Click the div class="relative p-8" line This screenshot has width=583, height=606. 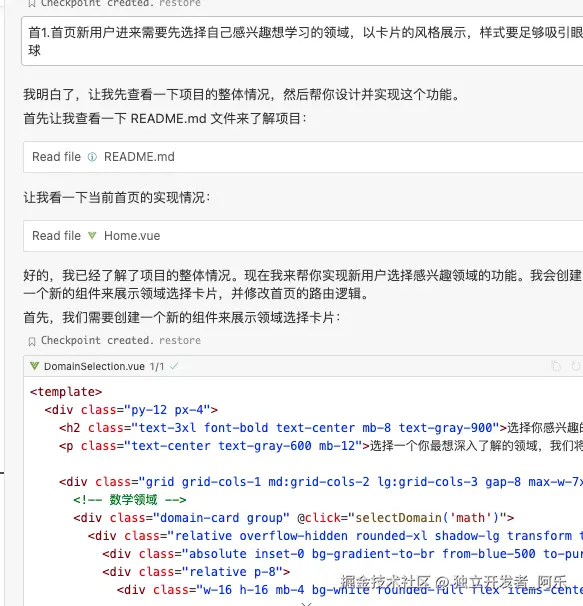(196, 572)
